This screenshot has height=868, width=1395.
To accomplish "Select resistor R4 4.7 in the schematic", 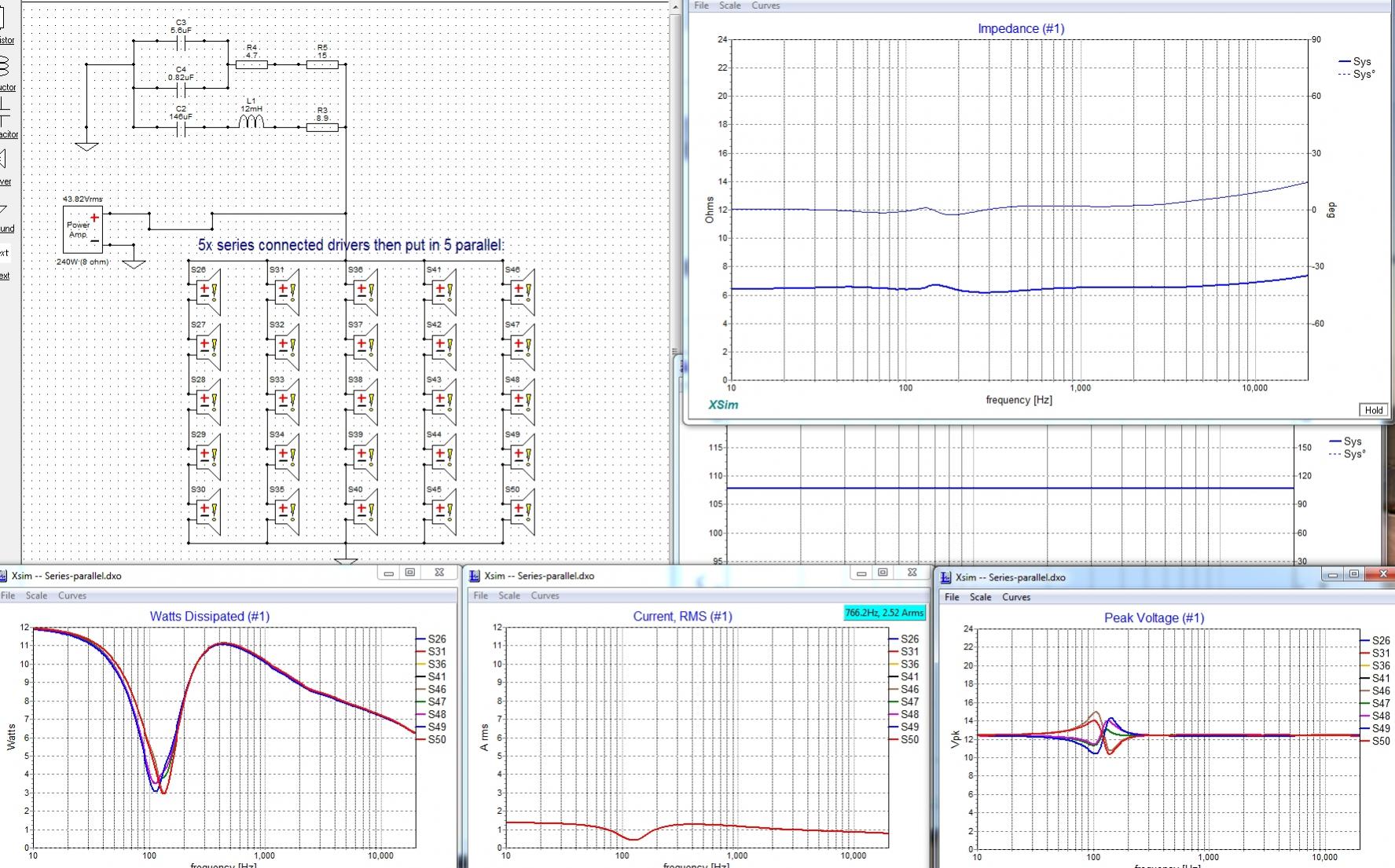I will (x=251, y=64).
